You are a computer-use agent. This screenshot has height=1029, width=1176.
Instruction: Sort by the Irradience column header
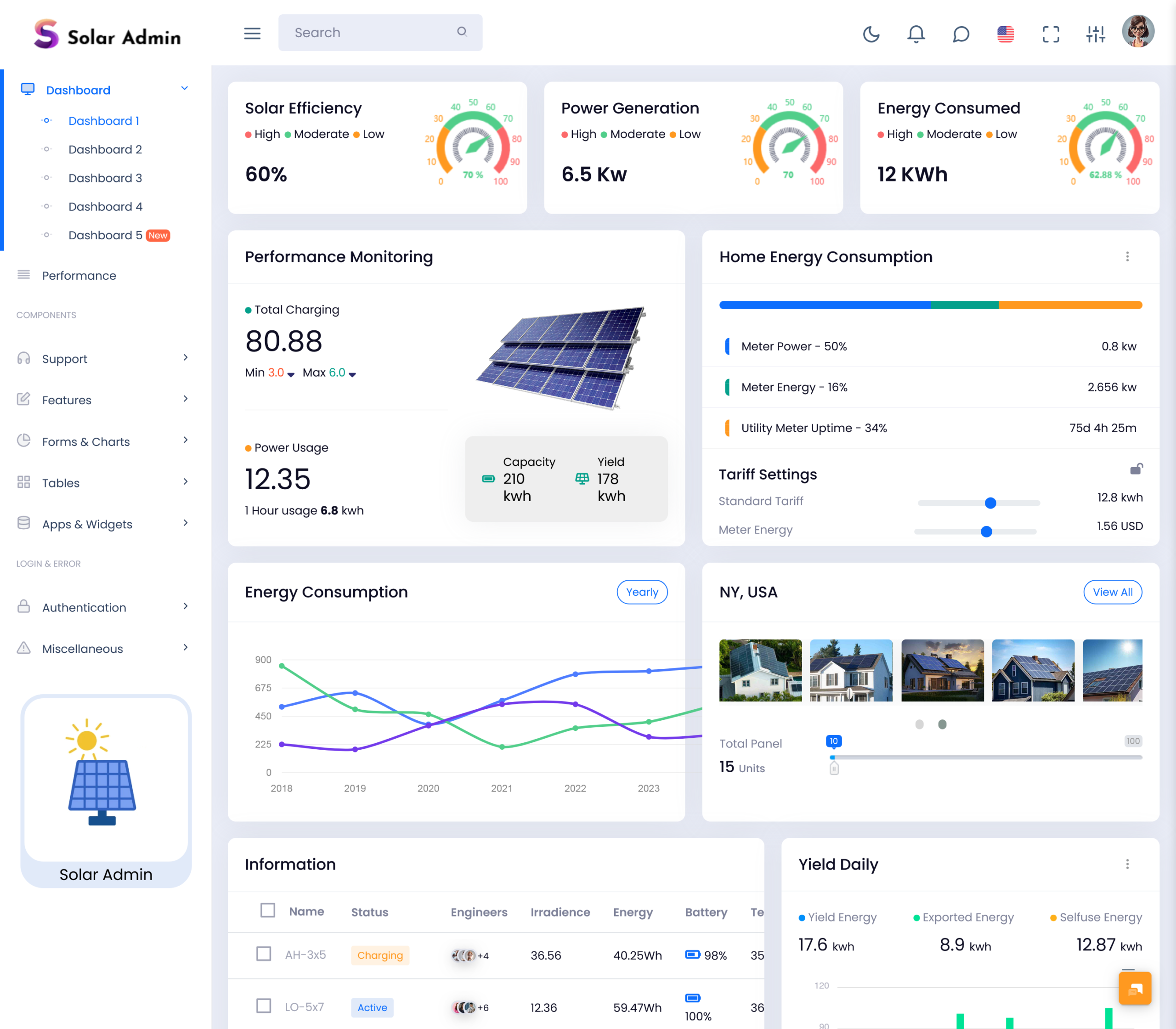(x=560, y=912)
